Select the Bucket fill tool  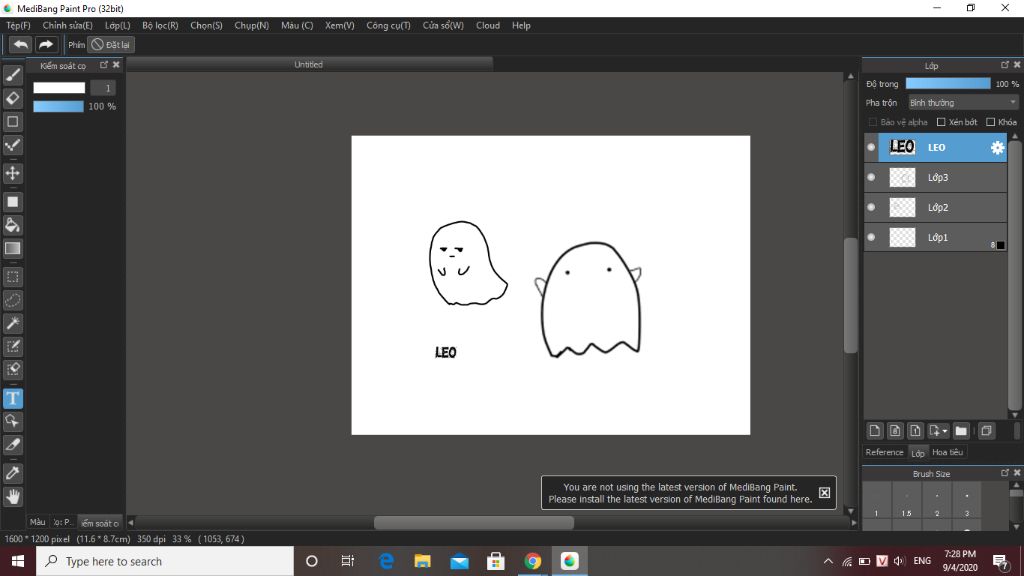(x=12, y=225)
